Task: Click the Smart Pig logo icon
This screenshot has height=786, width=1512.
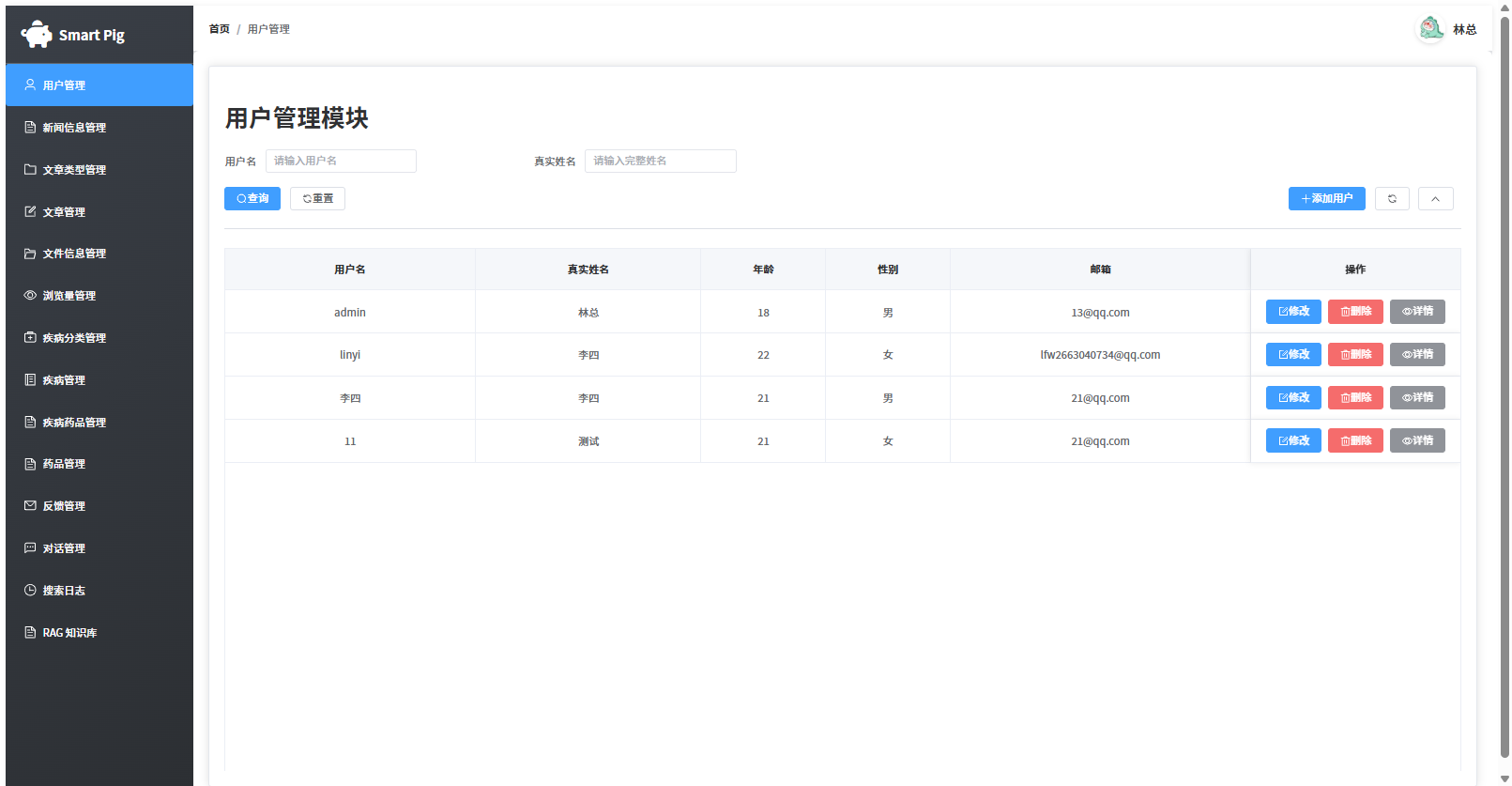Action: pos(37,35)
